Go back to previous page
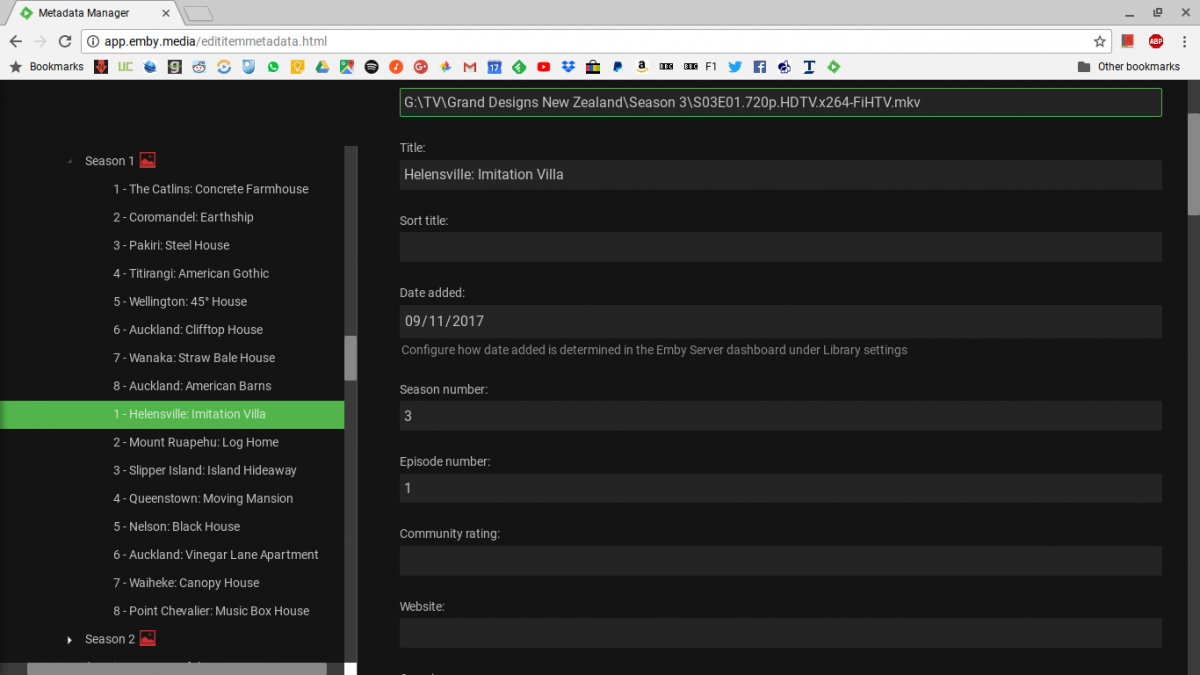 tap(15, 41)
